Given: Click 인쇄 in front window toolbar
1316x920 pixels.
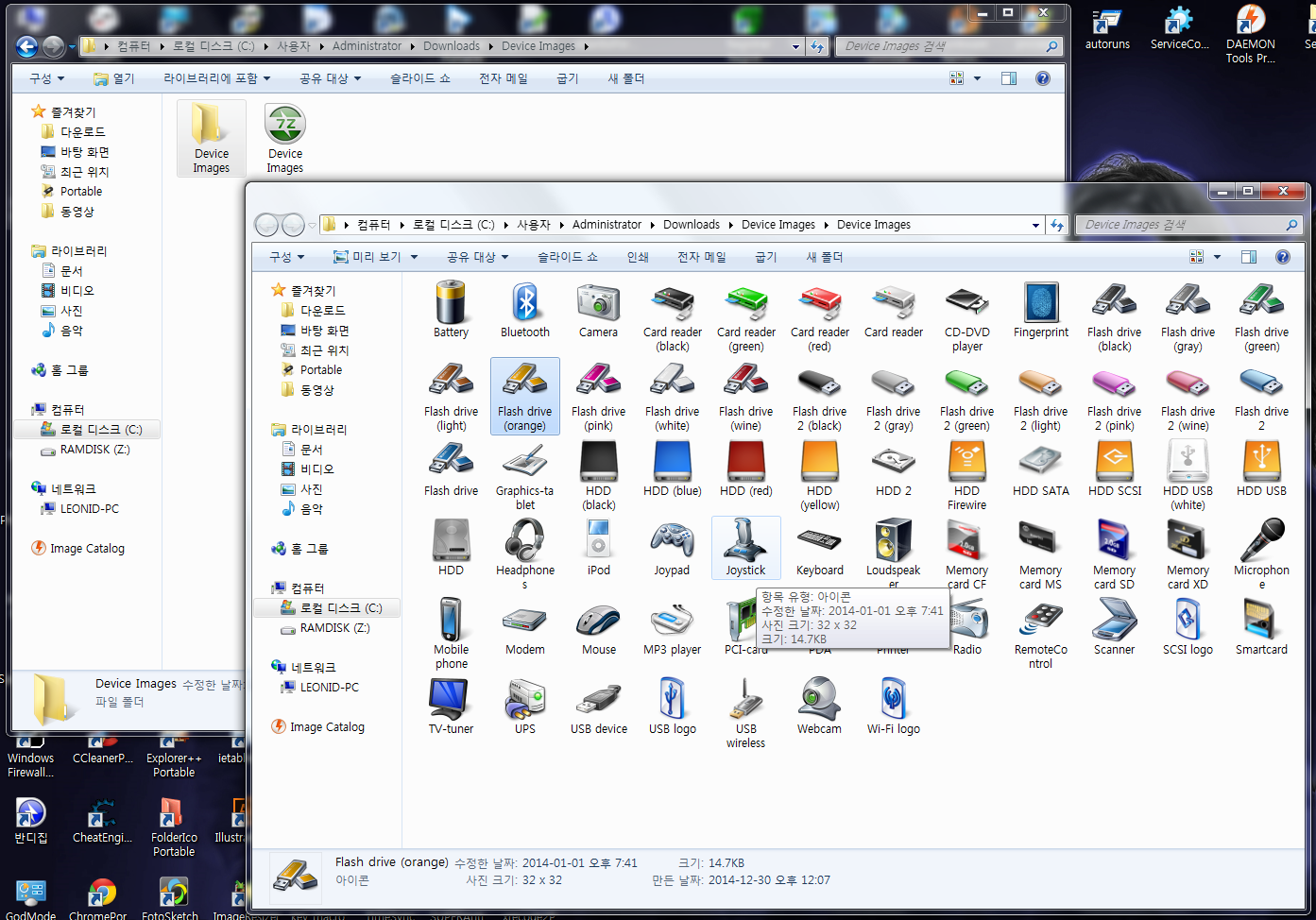Looking at the screenshot, I should pos(638,257).
